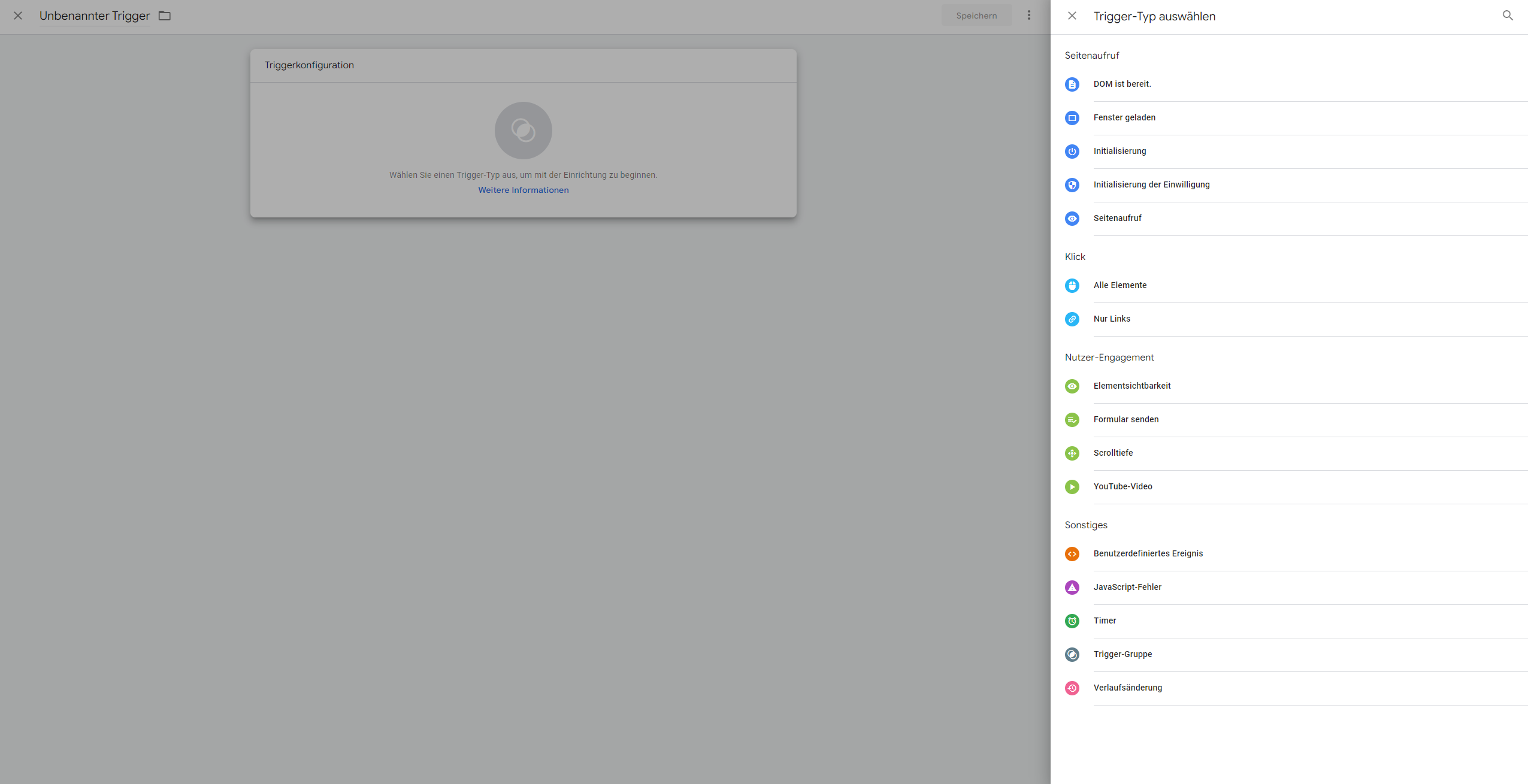1528x784 pixels.
Task: Select the Seitenaufruf trigger type entry
Action: (x=1296, y=219)
